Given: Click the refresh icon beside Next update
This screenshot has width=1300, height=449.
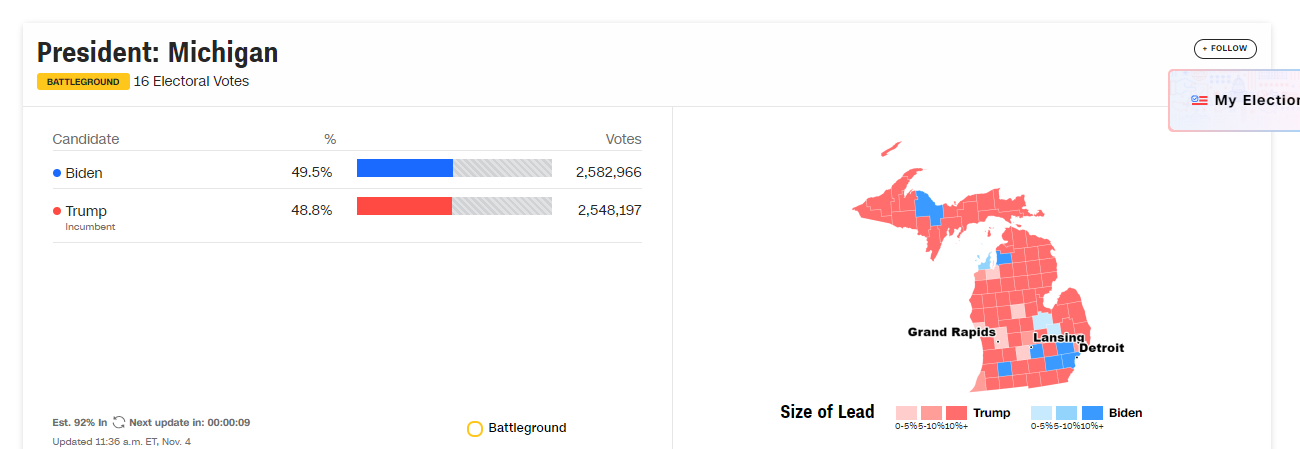Looking at the screenshot, I should pos(119,422).
